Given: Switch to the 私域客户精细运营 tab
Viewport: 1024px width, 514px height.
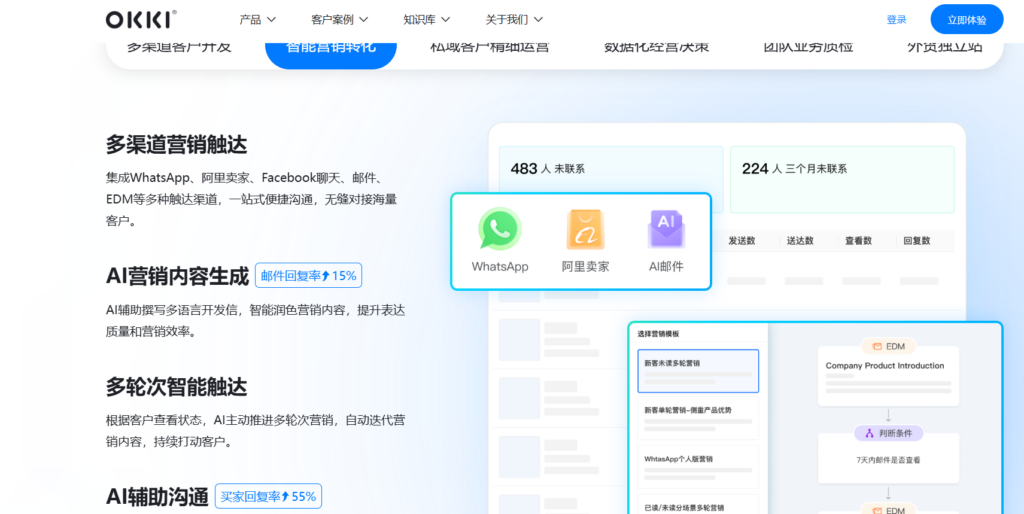Looking at the screenshot, I should 489,47.
